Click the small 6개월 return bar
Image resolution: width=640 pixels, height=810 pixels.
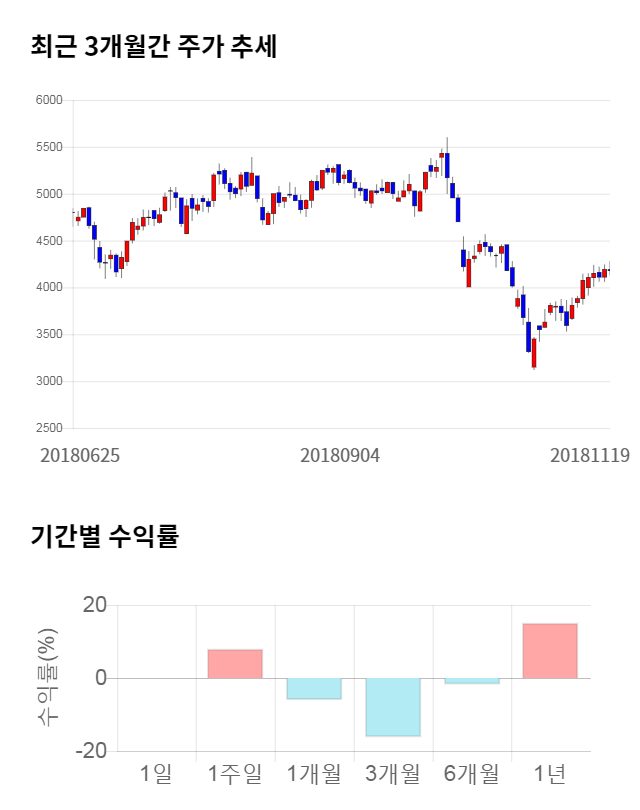(x=472, y=681)
